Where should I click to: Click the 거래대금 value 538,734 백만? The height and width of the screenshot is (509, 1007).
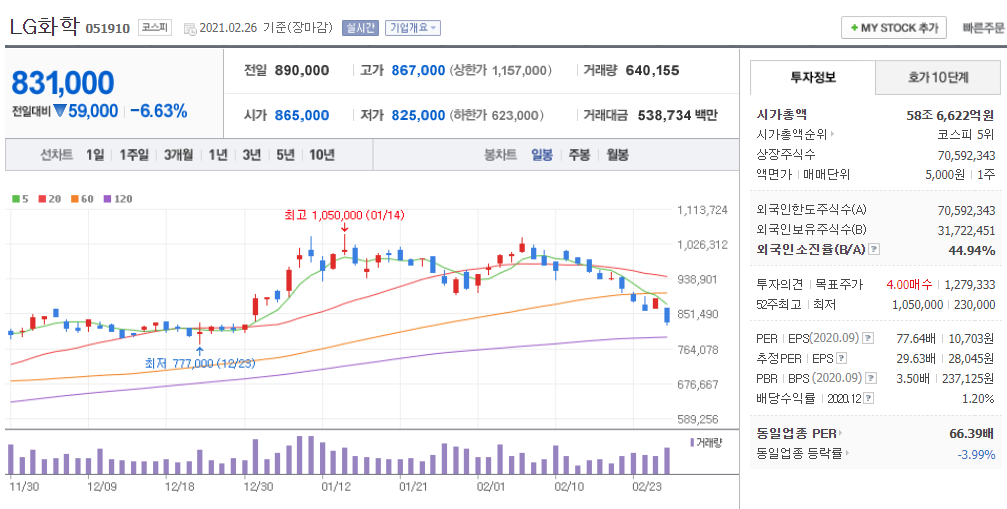pyautogui.click(x=678, y=116)
